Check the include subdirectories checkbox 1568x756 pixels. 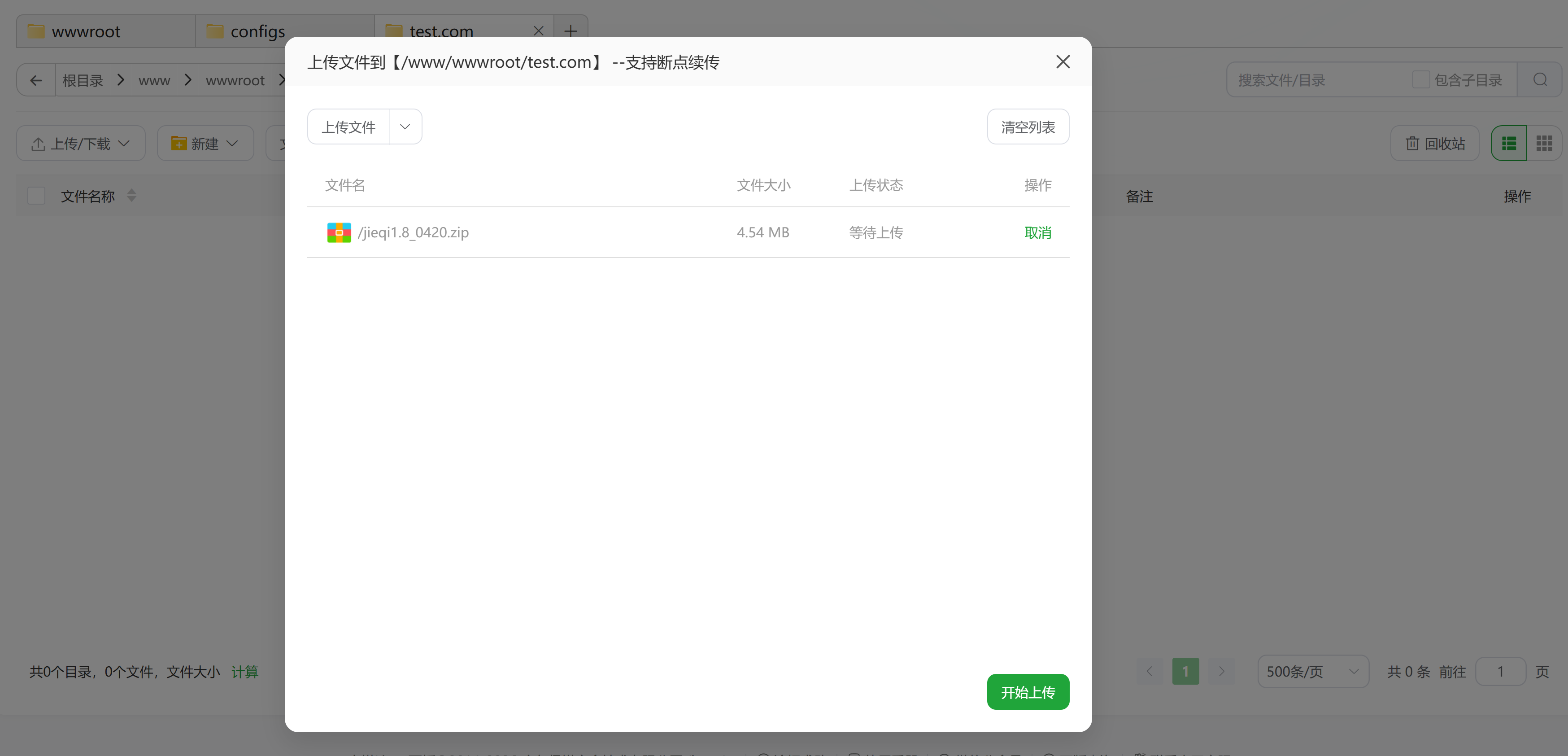tap(1420, 80)
